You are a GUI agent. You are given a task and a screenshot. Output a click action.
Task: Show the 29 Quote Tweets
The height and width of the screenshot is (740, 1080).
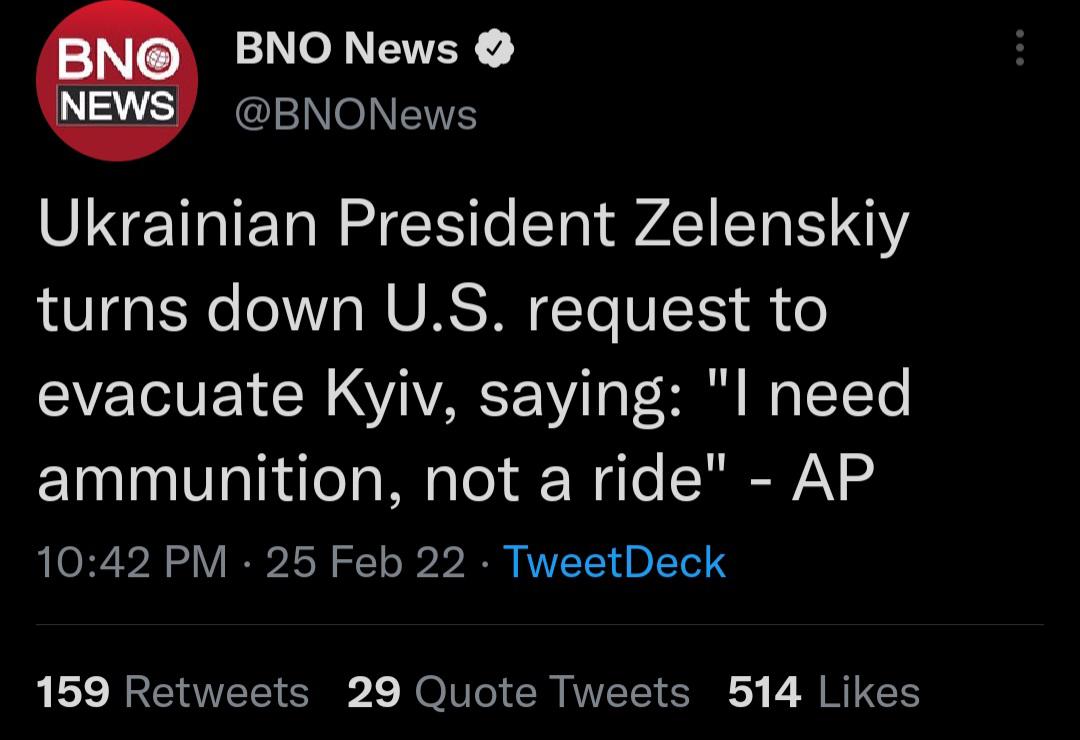point(518,692)
